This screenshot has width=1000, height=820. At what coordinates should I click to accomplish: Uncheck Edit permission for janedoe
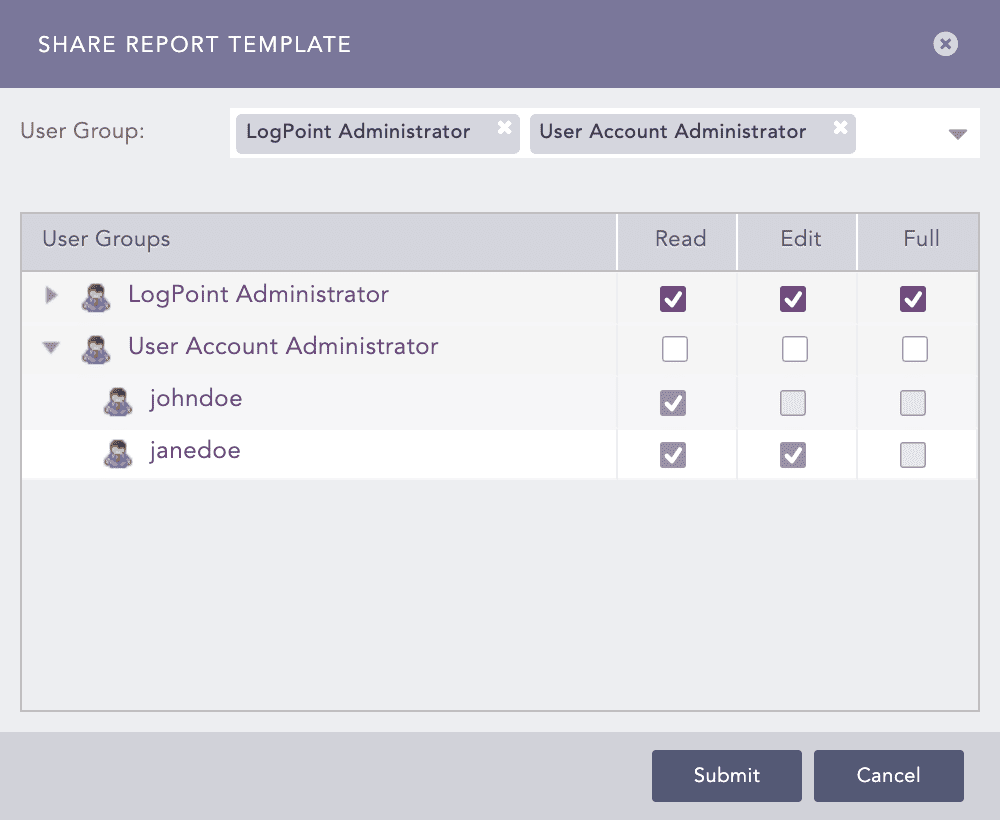[793, 455]
